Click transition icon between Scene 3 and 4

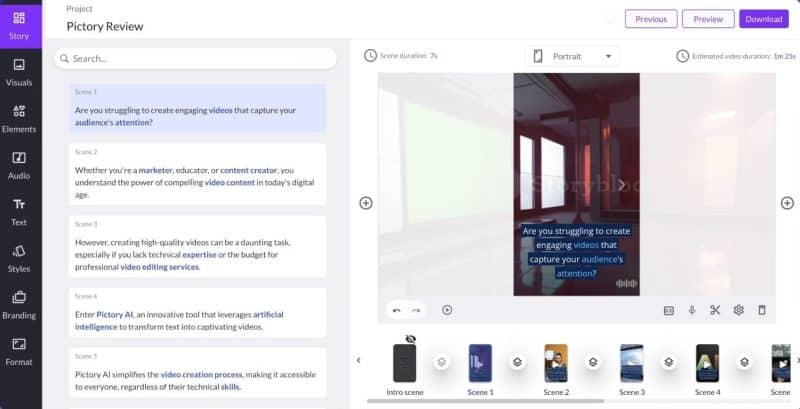click(x=669, y=362)
